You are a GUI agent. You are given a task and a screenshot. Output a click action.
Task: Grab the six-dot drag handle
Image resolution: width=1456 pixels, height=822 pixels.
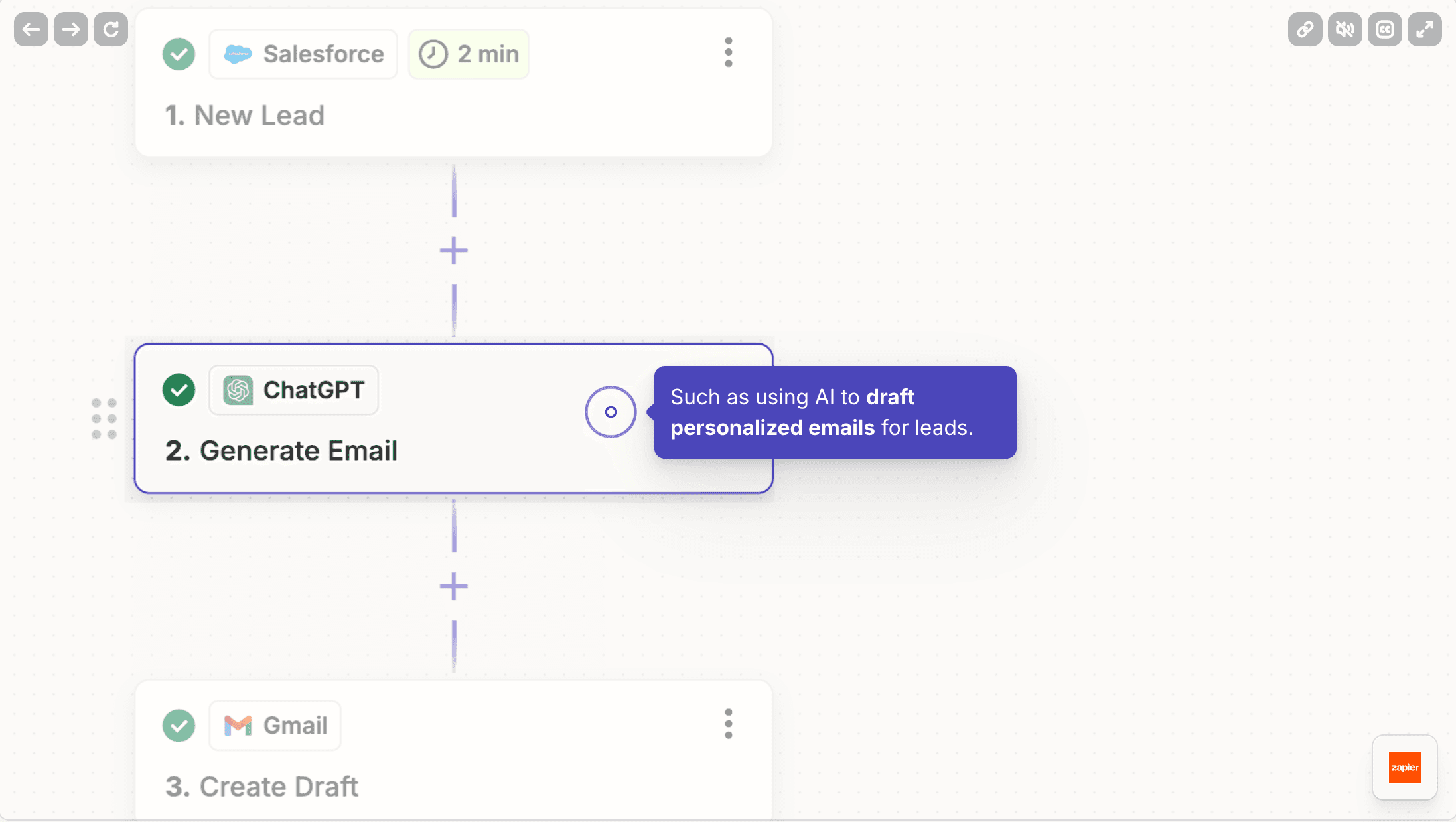104,418
